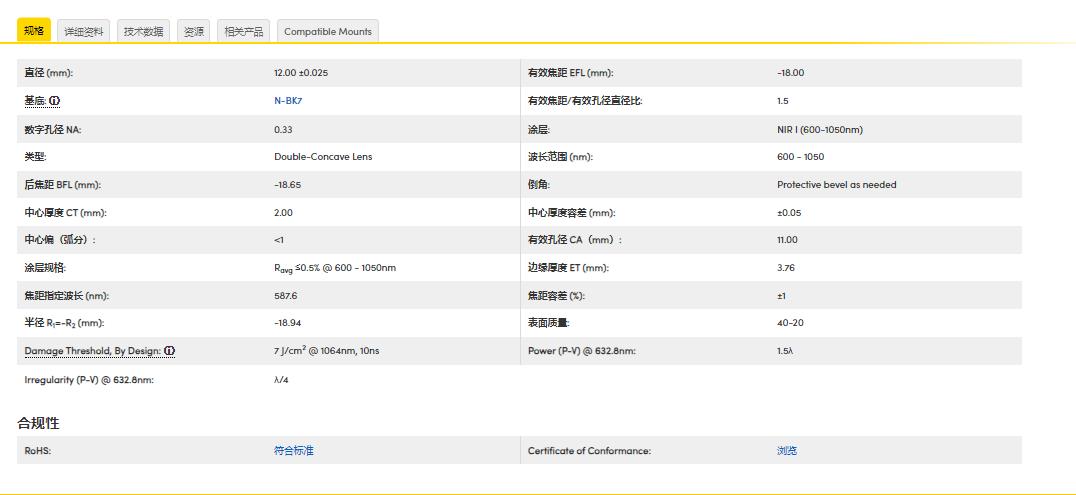1076x495 pixels.
Task: Open the 技术数据 tab
Action: click(143, 31)
